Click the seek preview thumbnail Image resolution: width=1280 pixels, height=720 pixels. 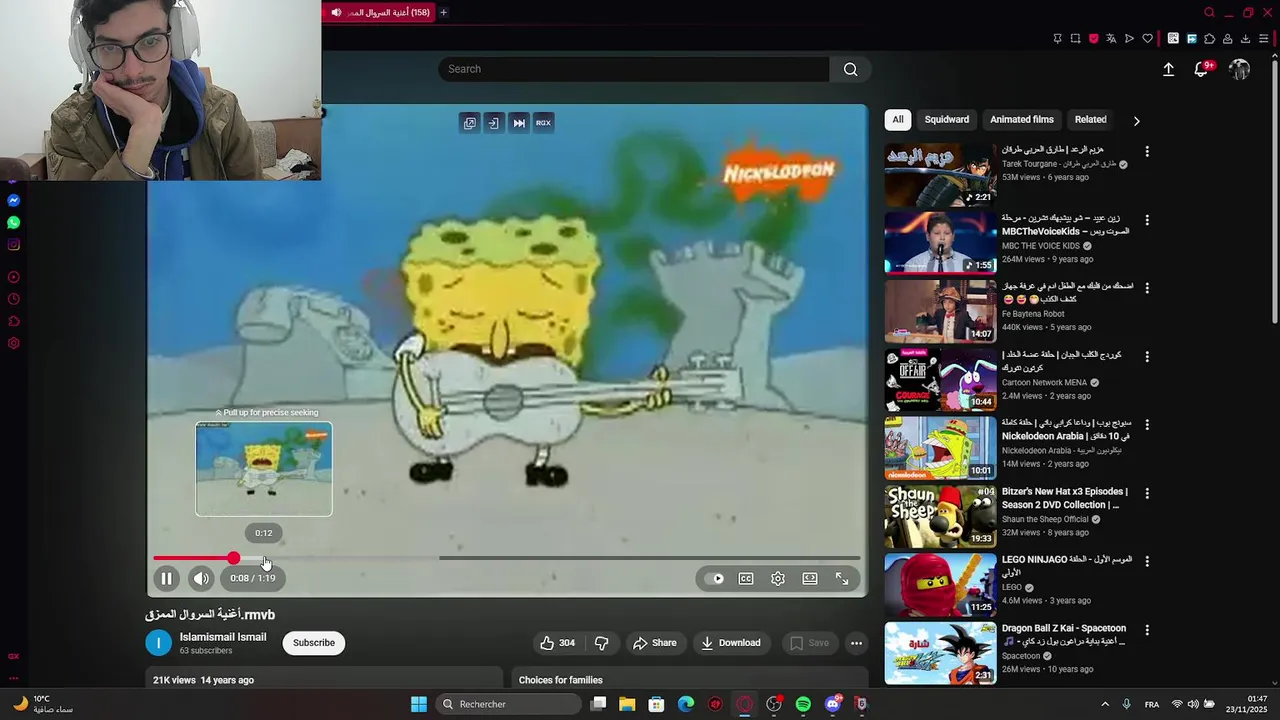click(x=264, y=469)
